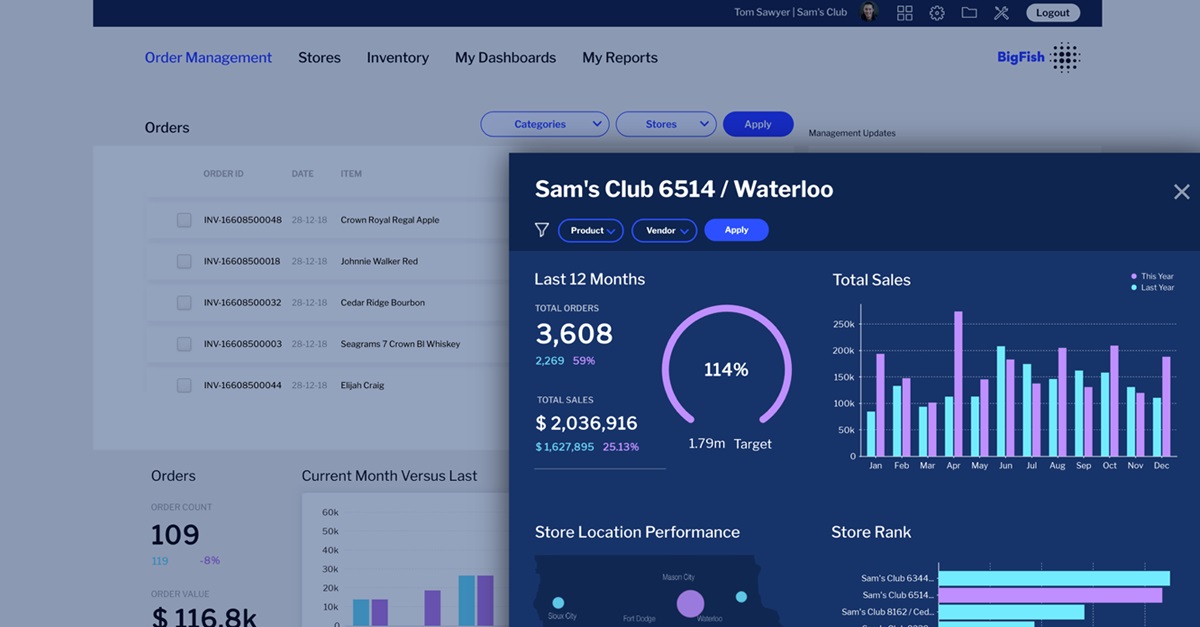Click Tom Sawyer's profile avatar
The width and height of the screenshot is (1200, 627).
(x=869, y=13)
